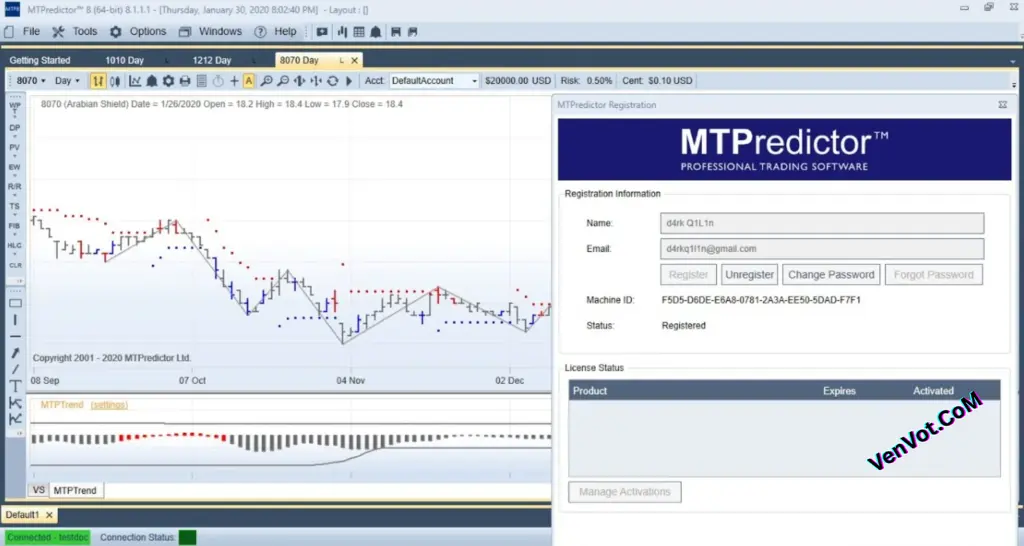Viewport: 1024px width, 546px height.
Task: Select the trend line drawing tool
Action: tap(15, 370)
